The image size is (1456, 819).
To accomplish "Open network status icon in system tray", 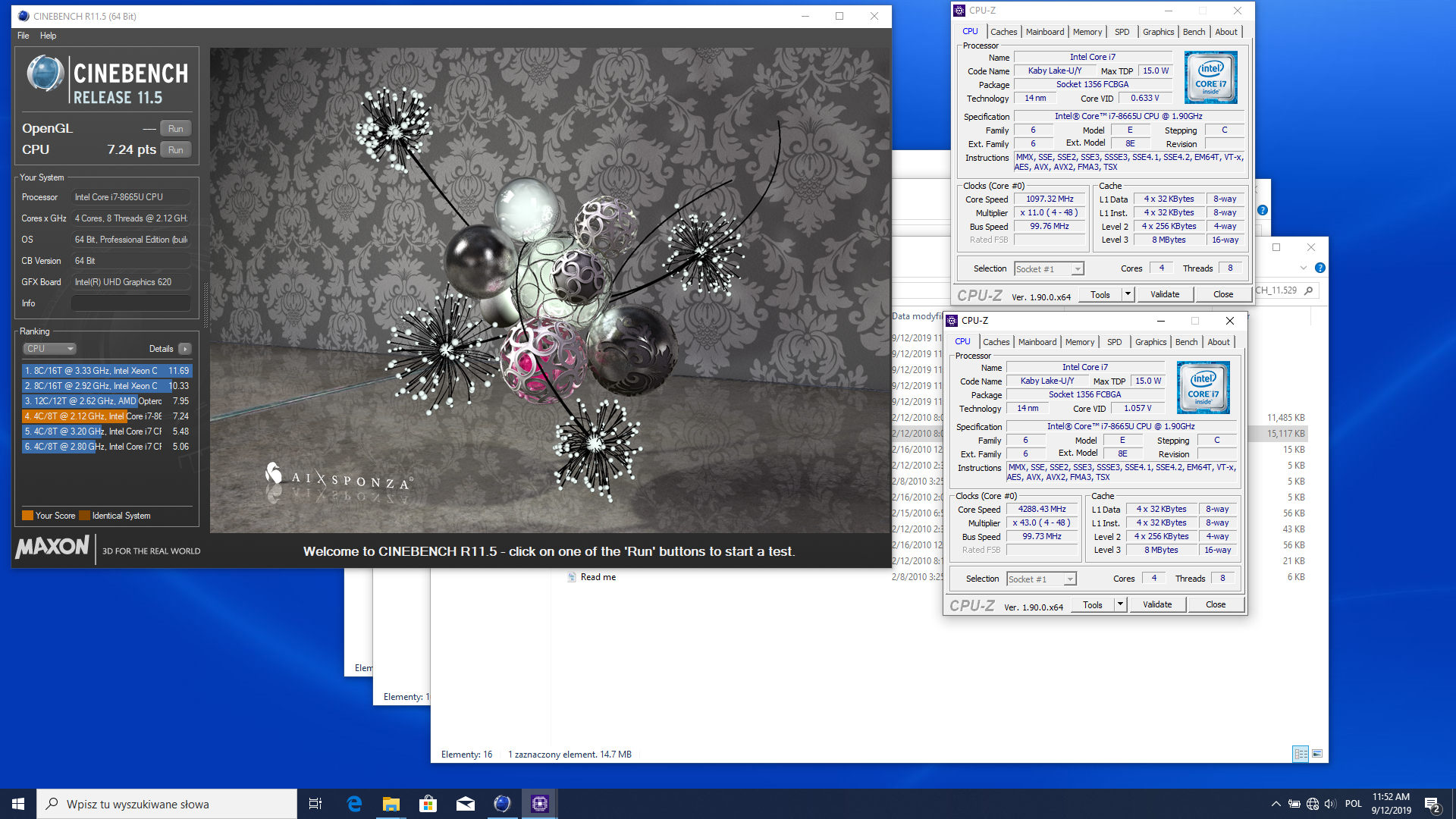I will click(1313, 804).
